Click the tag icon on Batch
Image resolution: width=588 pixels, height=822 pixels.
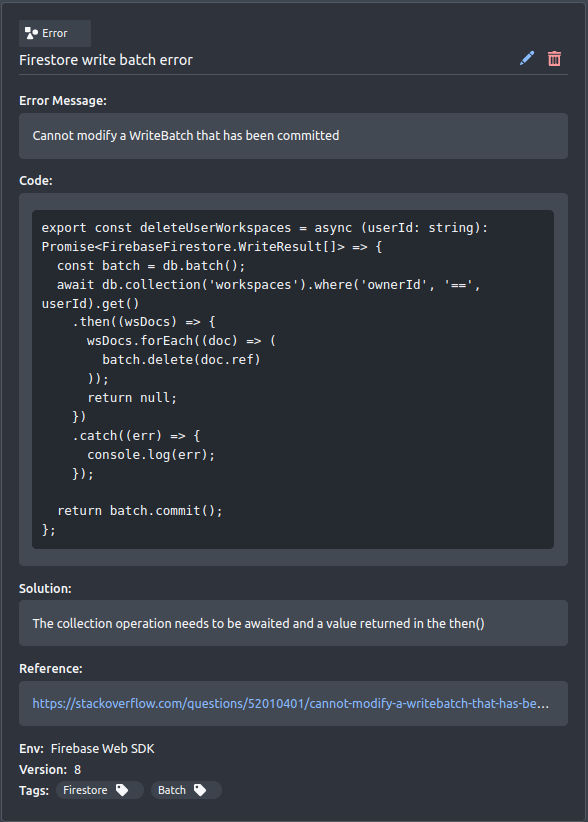[x=200, y=790]
